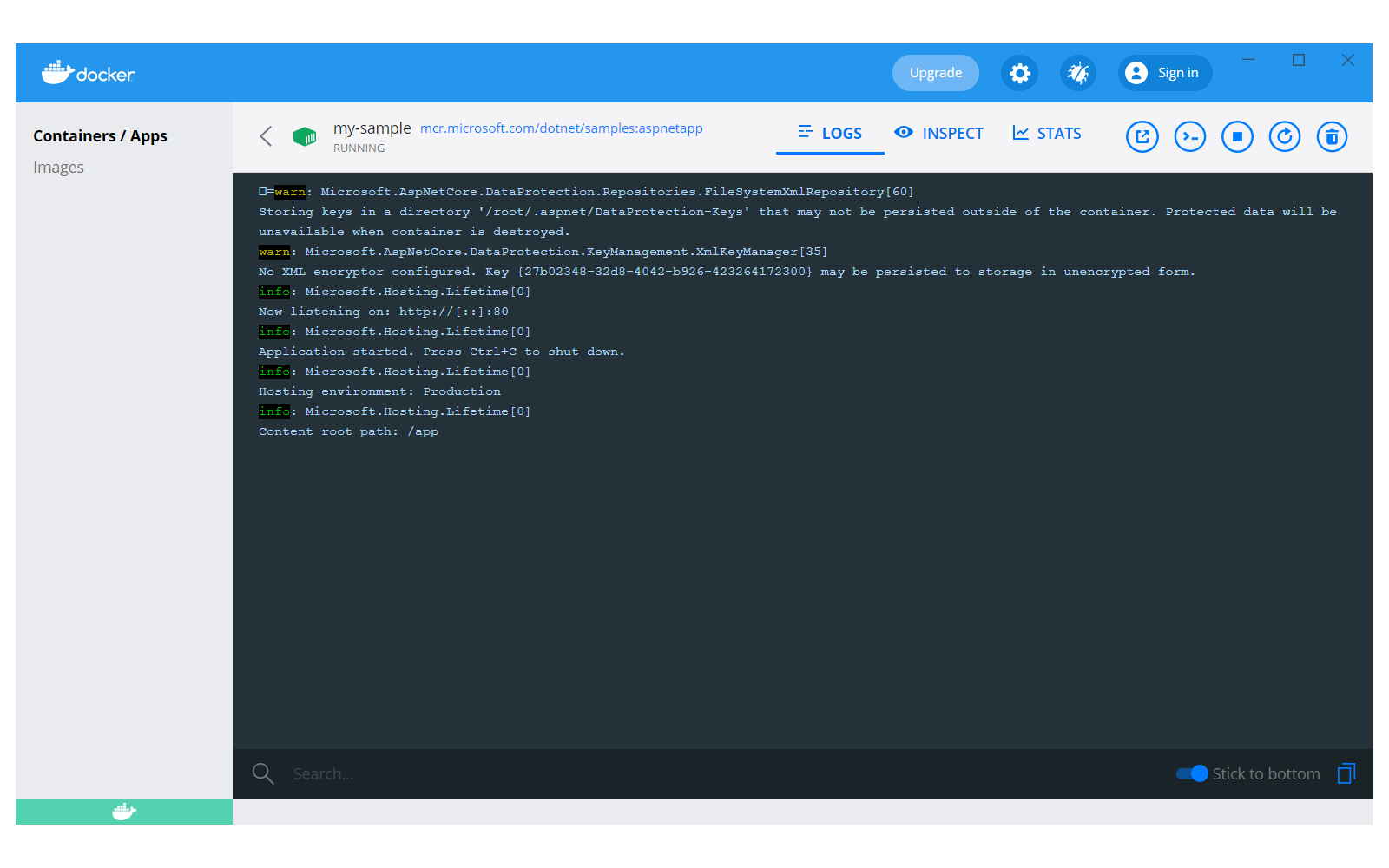Copy logs to clipboard icon
Viewport: 1389px width, 868px height.
1346,773
